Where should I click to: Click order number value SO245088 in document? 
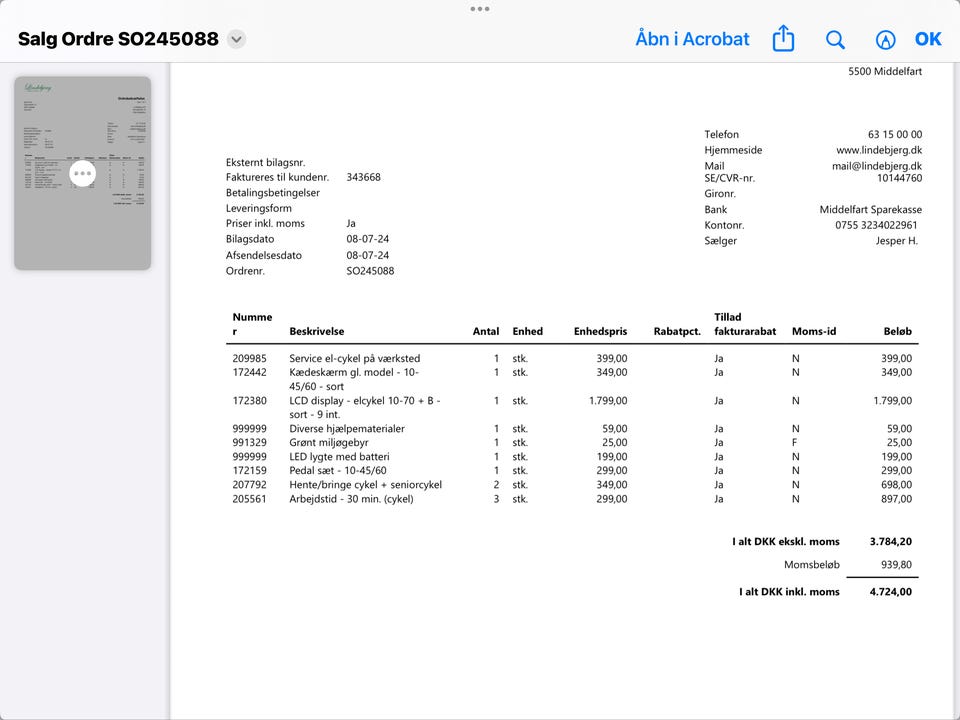[x=370, y=271]
